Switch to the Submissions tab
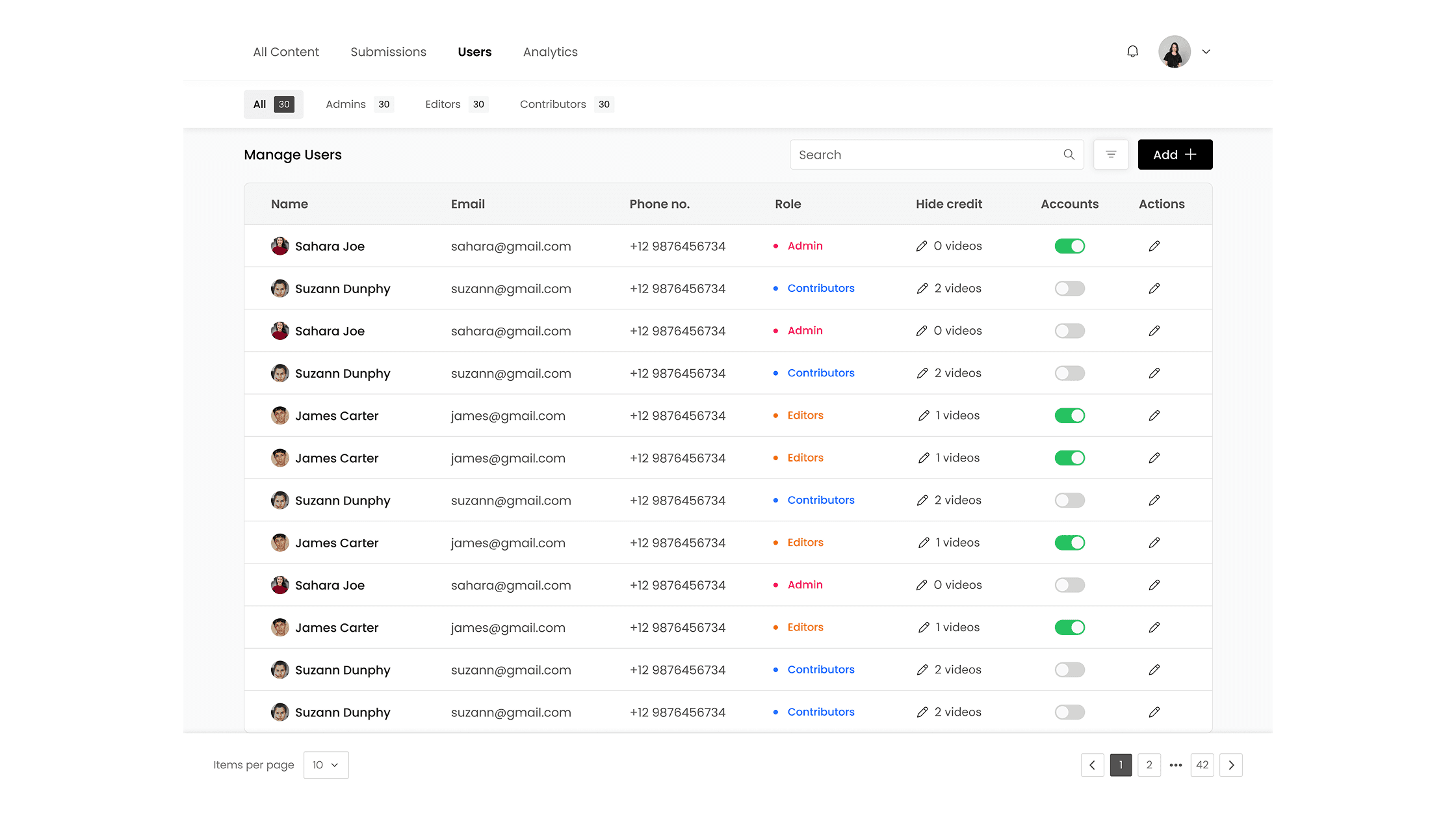This screenshot has width=1456, height=819. pos(388,52)
